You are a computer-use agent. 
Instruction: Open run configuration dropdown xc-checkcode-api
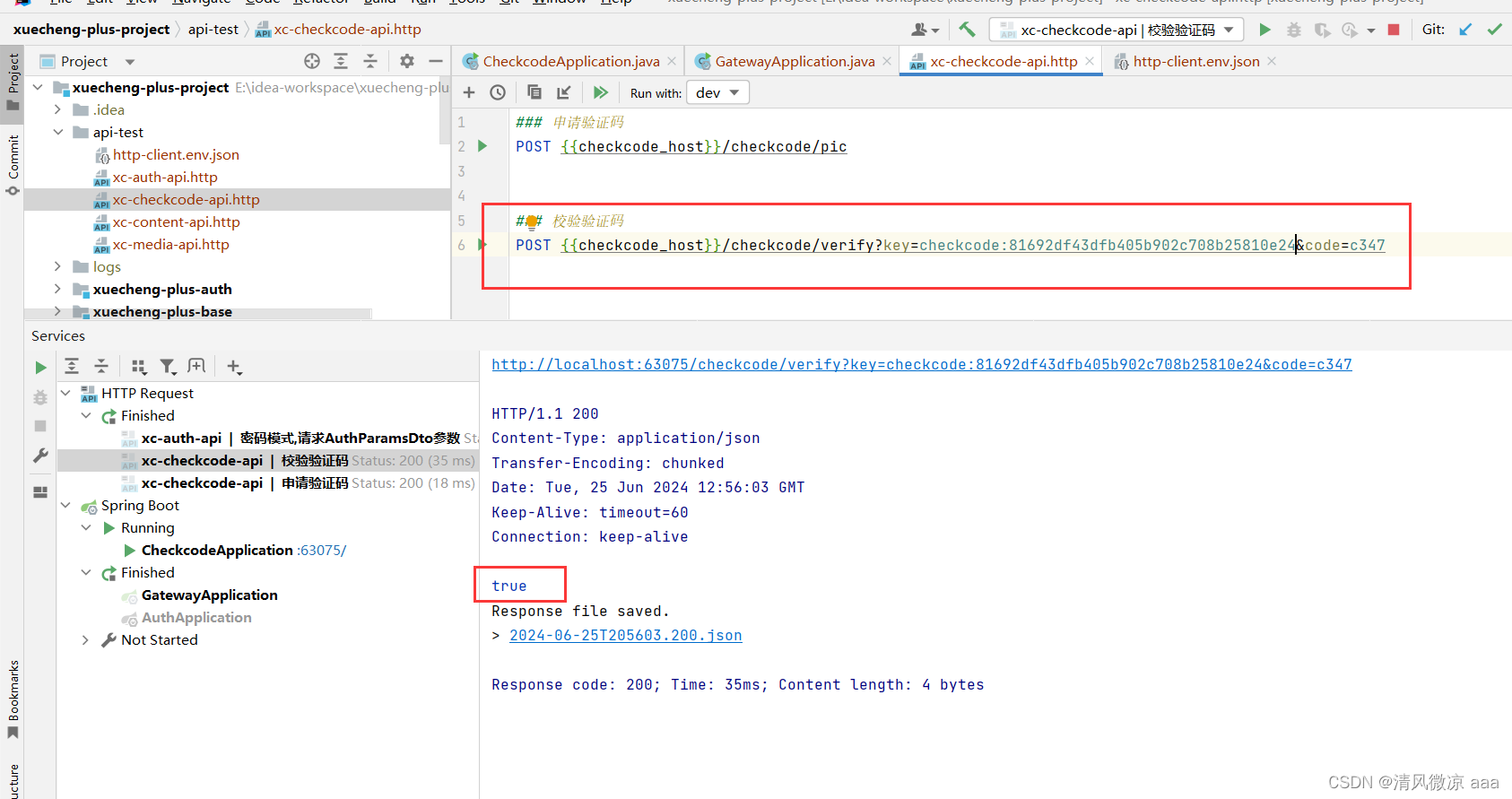pos(1117,30)
